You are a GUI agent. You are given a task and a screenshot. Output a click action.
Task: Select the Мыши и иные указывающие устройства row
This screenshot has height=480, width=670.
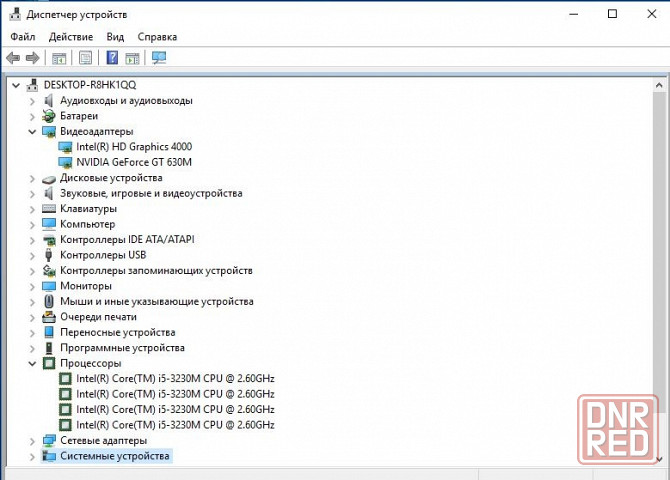pos(157,301)
